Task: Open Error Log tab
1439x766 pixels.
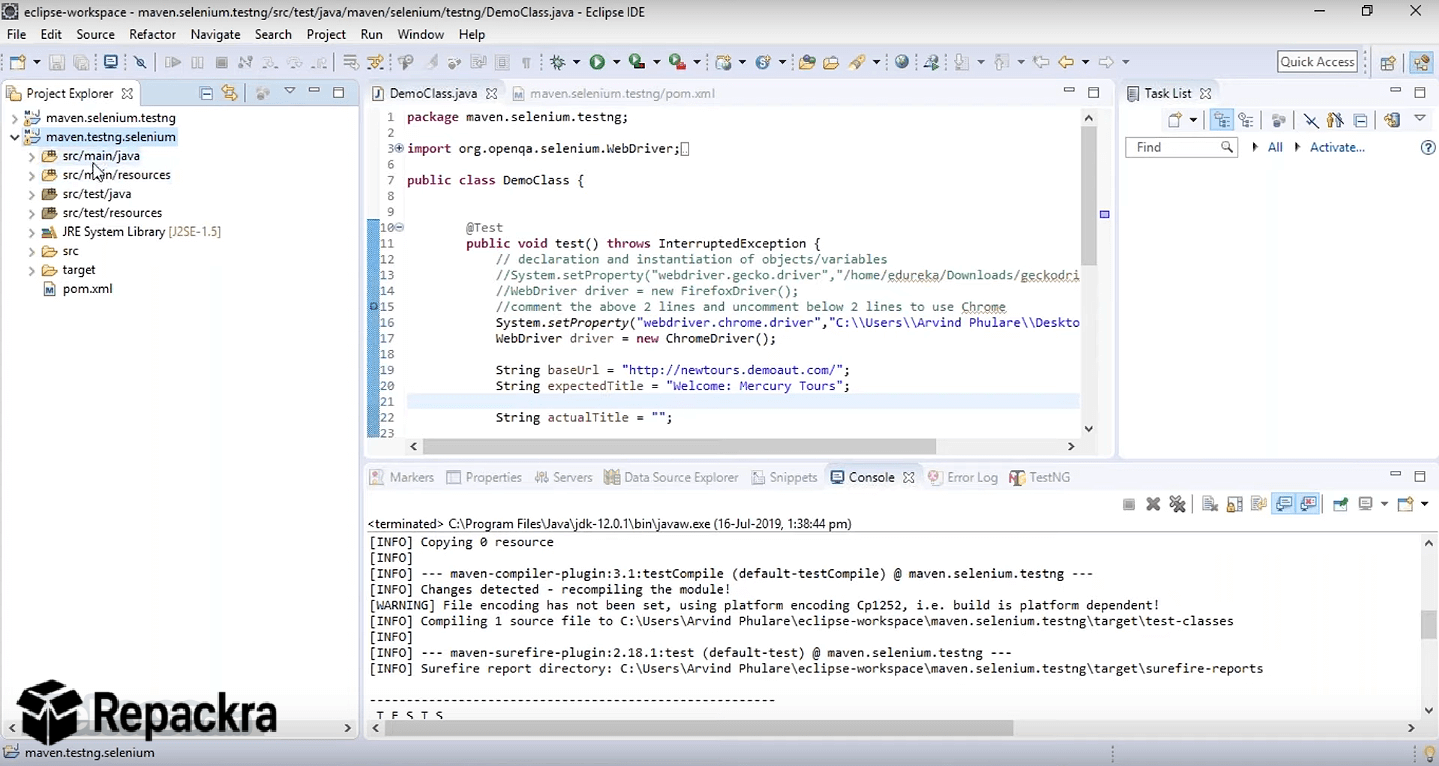Action: pyautogui.click(x=963, y=477)
